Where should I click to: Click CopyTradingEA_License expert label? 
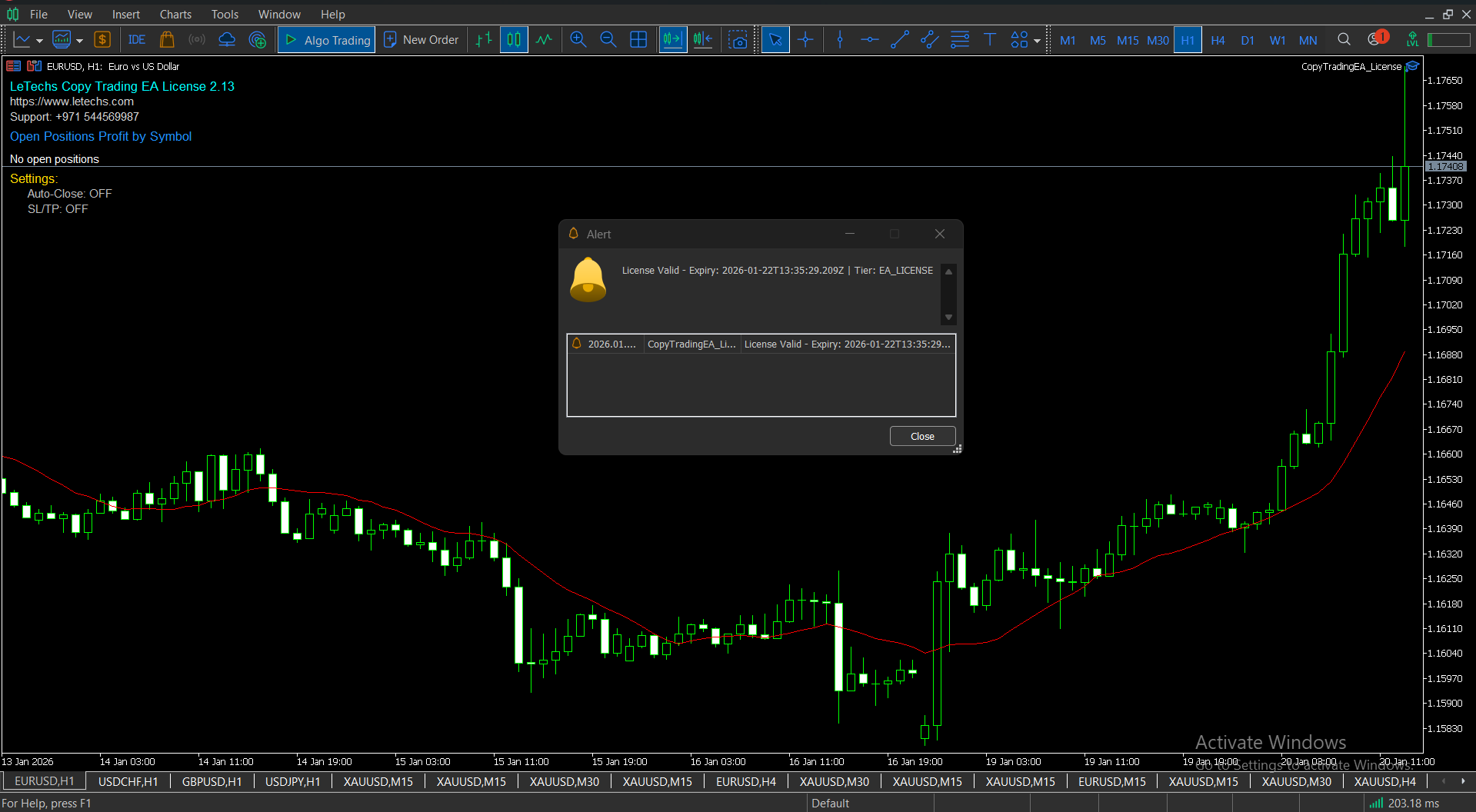coord(1351,67)
